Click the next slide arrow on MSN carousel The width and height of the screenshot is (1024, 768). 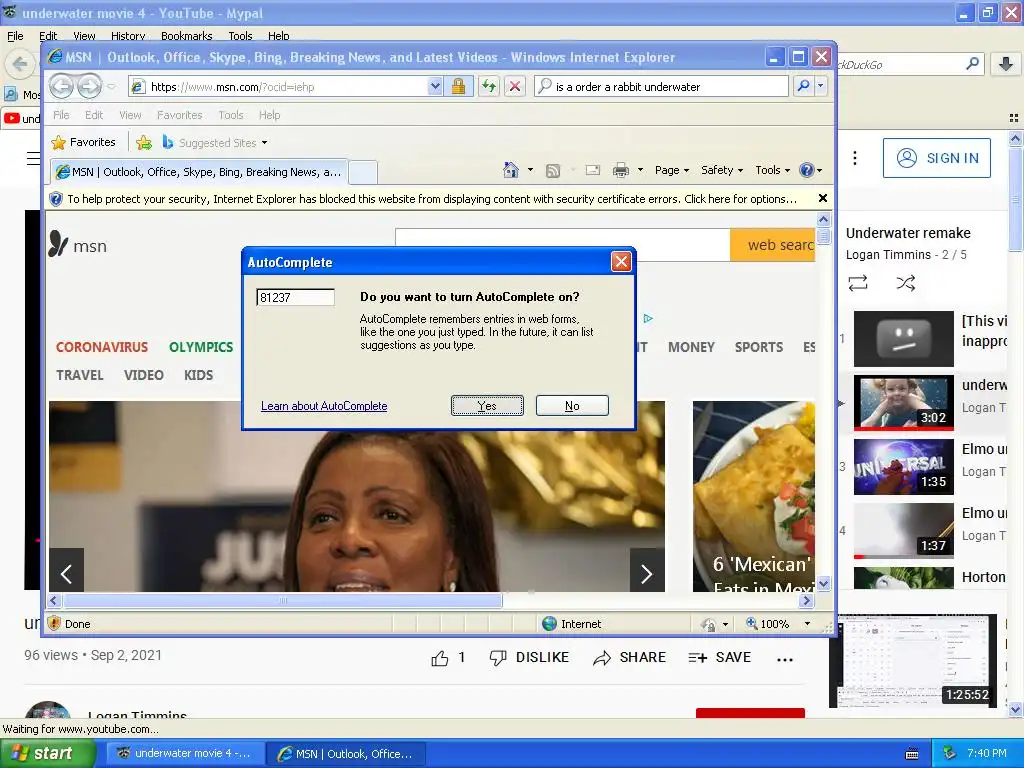click(647, 574)
